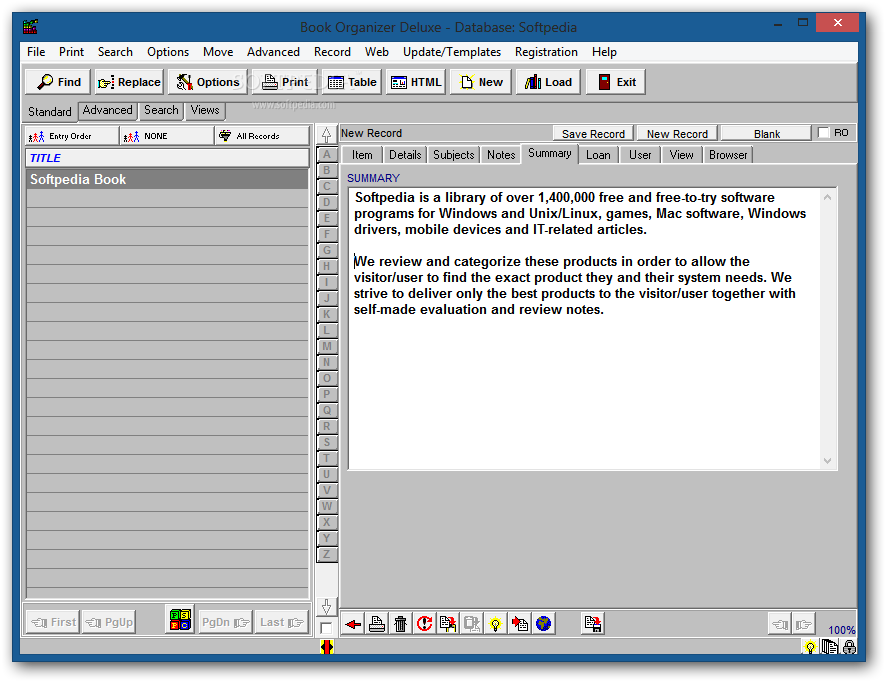Click the Blank button

[766, 133]
